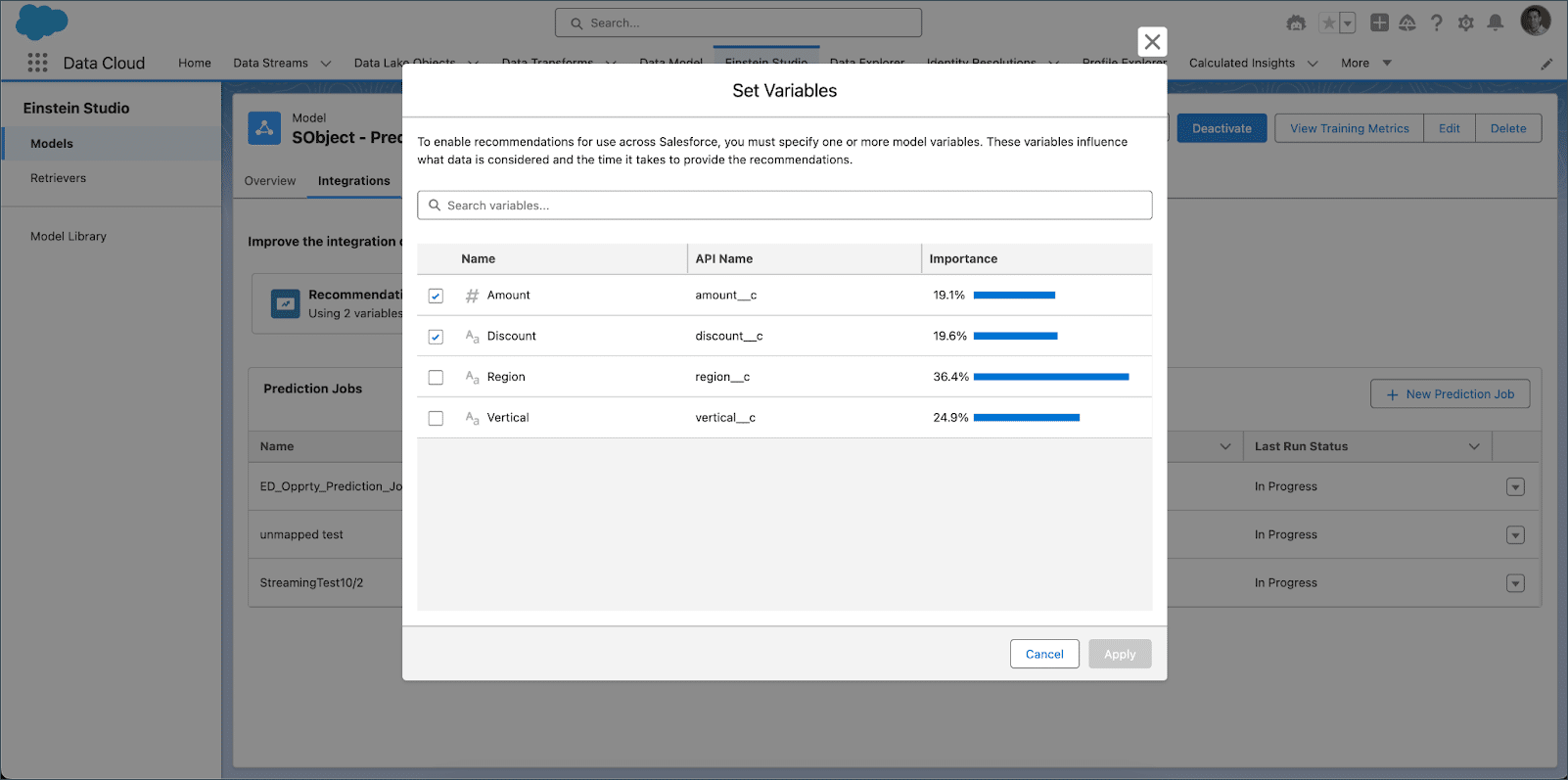Expand the Data Streams nav dropdown

tap(326, 64)
